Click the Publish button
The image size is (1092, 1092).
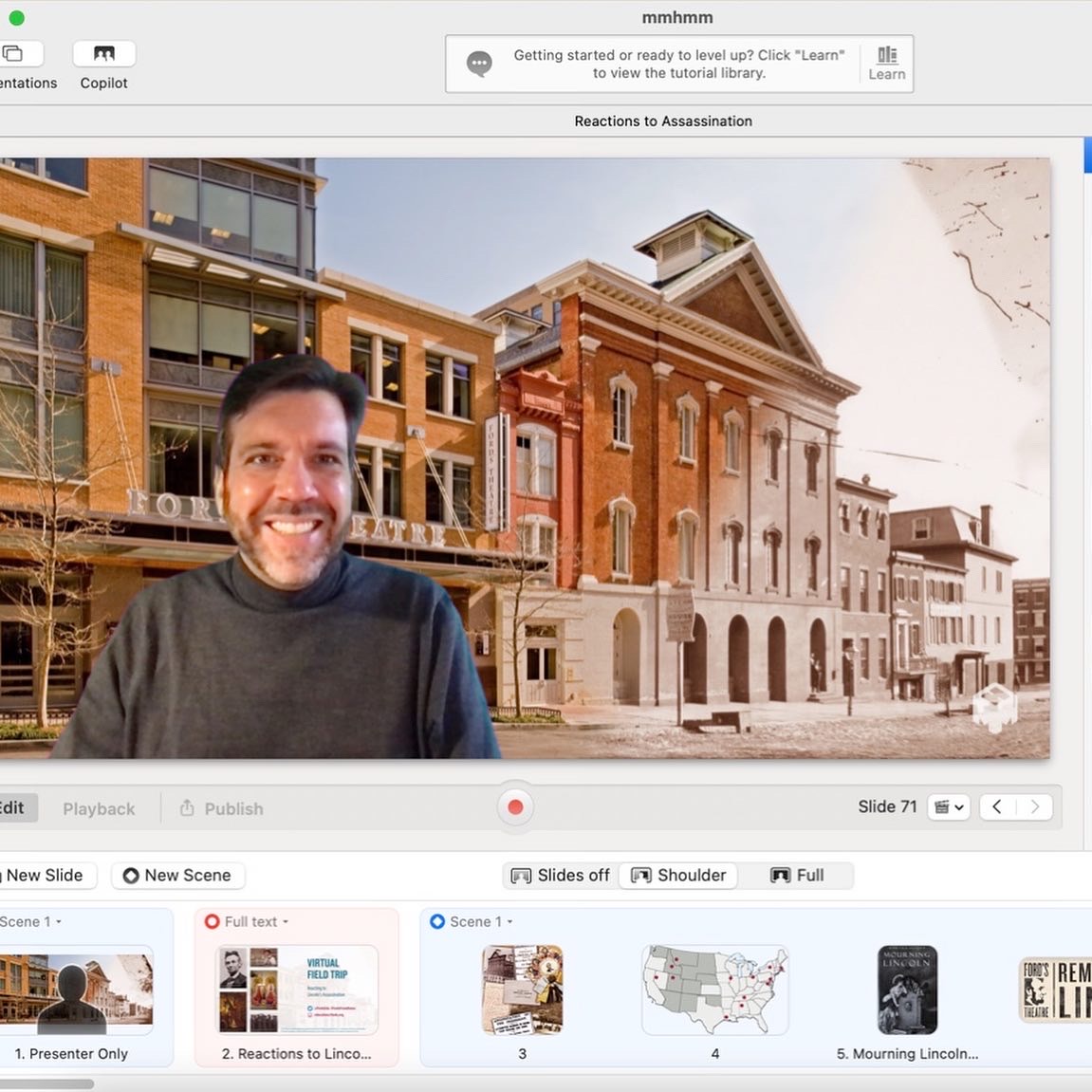[221, 808]
